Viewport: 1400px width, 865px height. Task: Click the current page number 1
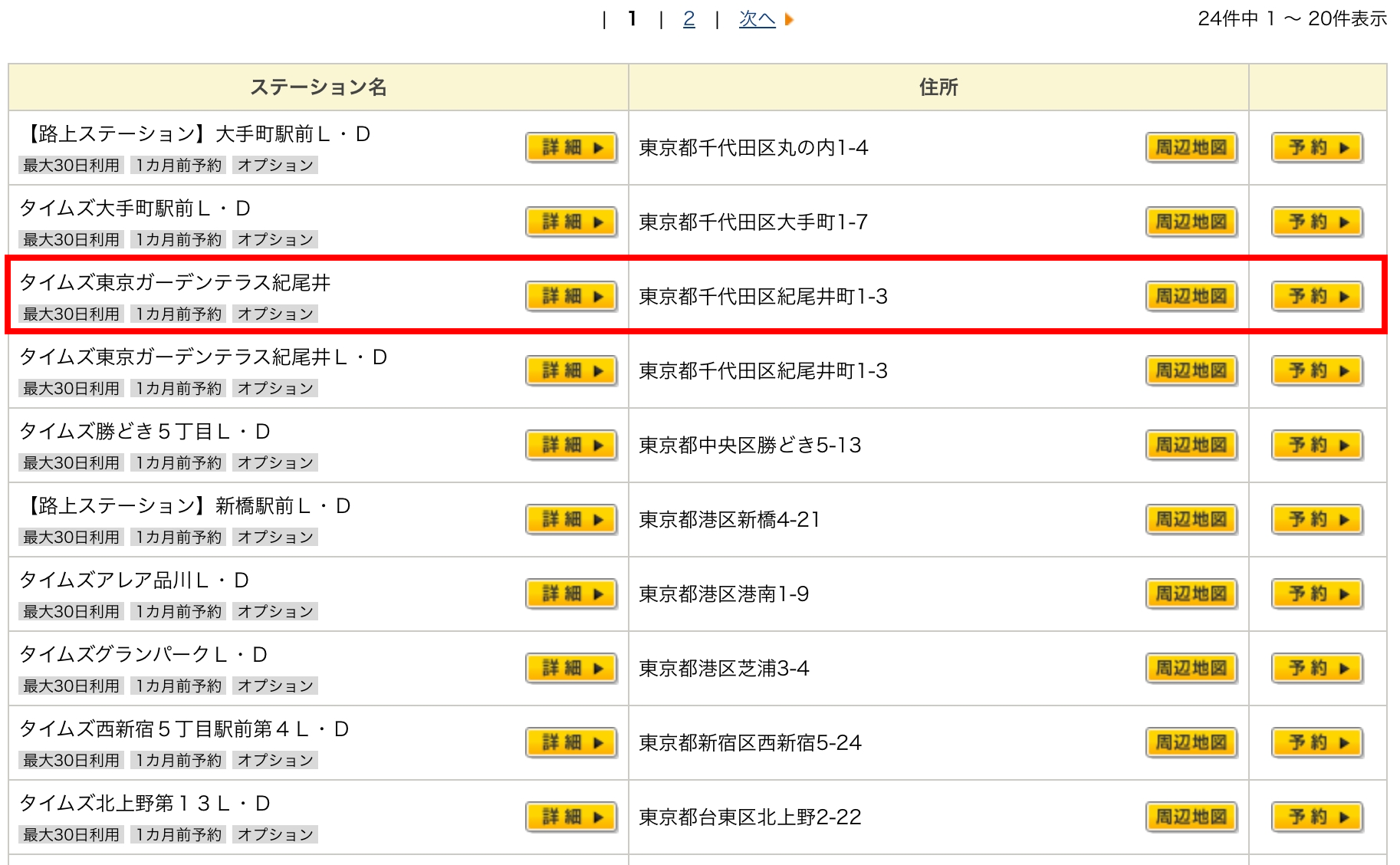(632, 19)
